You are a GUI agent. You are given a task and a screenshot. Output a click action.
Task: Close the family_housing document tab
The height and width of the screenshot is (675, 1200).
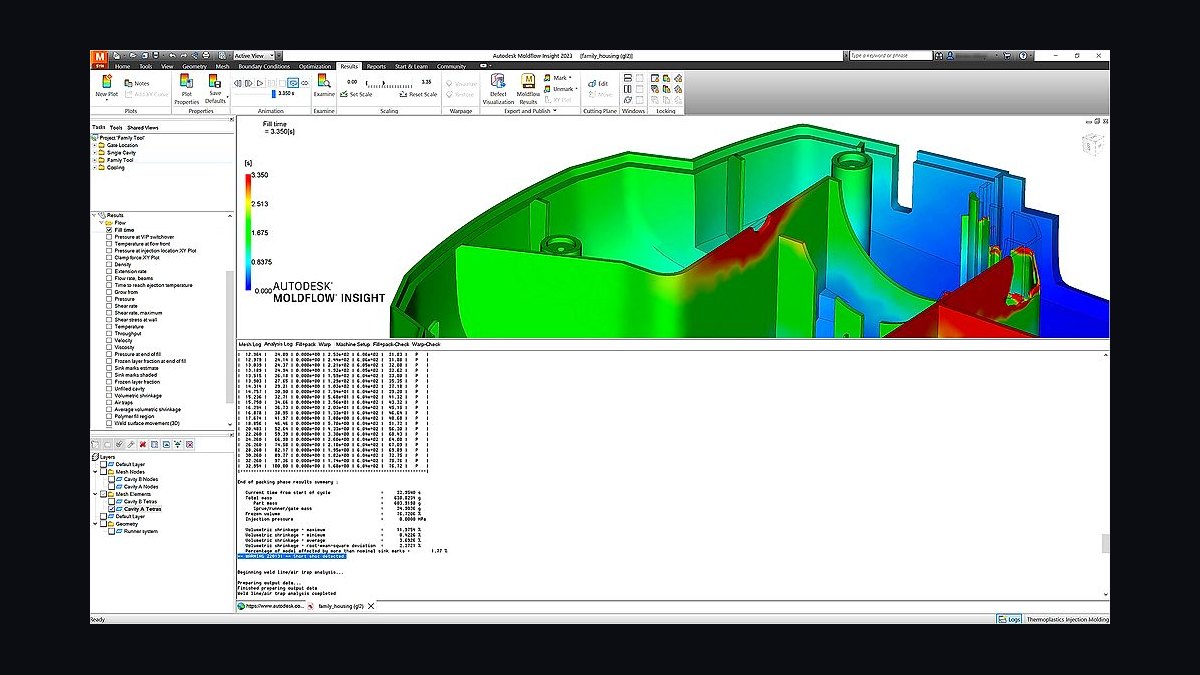tap(371, 606)
